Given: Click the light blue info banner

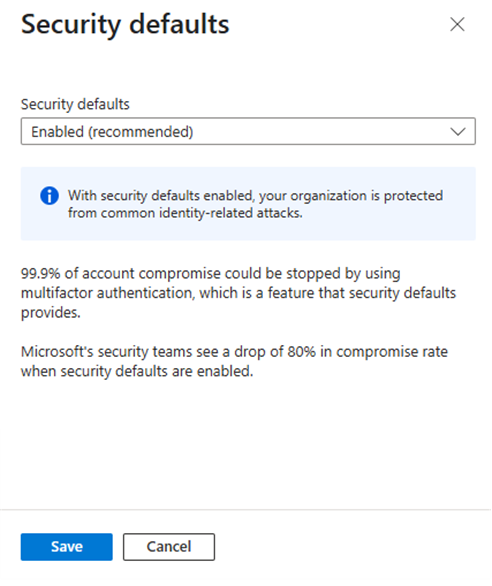Looking at the screenshot, I should coord(248,204).
